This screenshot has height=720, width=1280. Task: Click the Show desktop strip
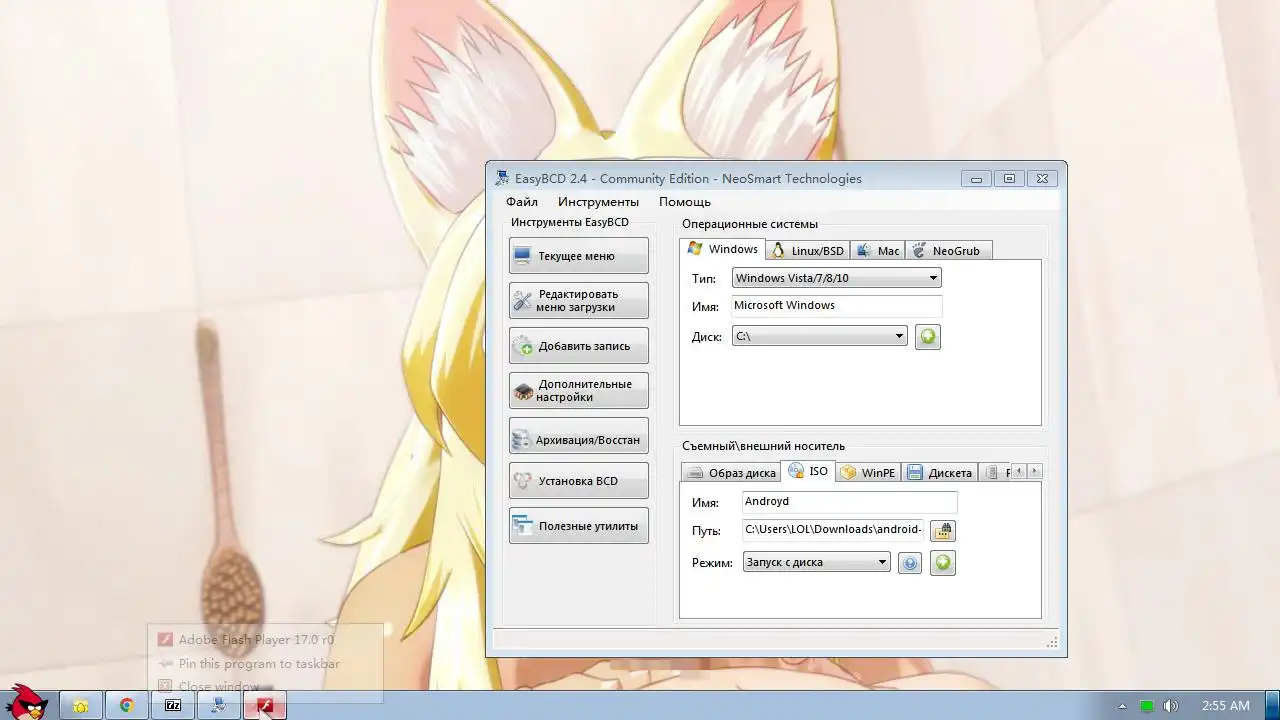1272,706
